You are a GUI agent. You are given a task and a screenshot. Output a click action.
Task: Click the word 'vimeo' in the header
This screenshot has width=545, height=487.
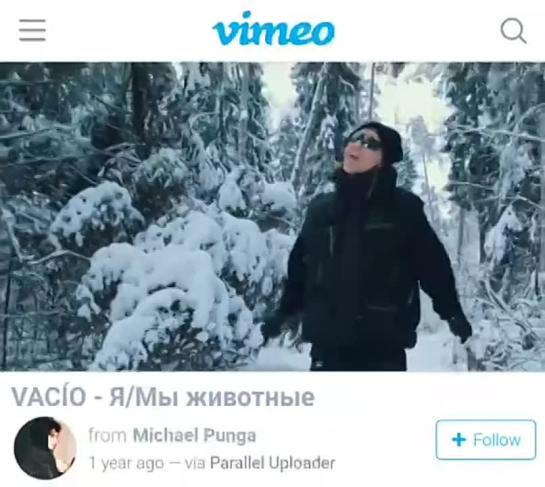(x=274, y=29)
